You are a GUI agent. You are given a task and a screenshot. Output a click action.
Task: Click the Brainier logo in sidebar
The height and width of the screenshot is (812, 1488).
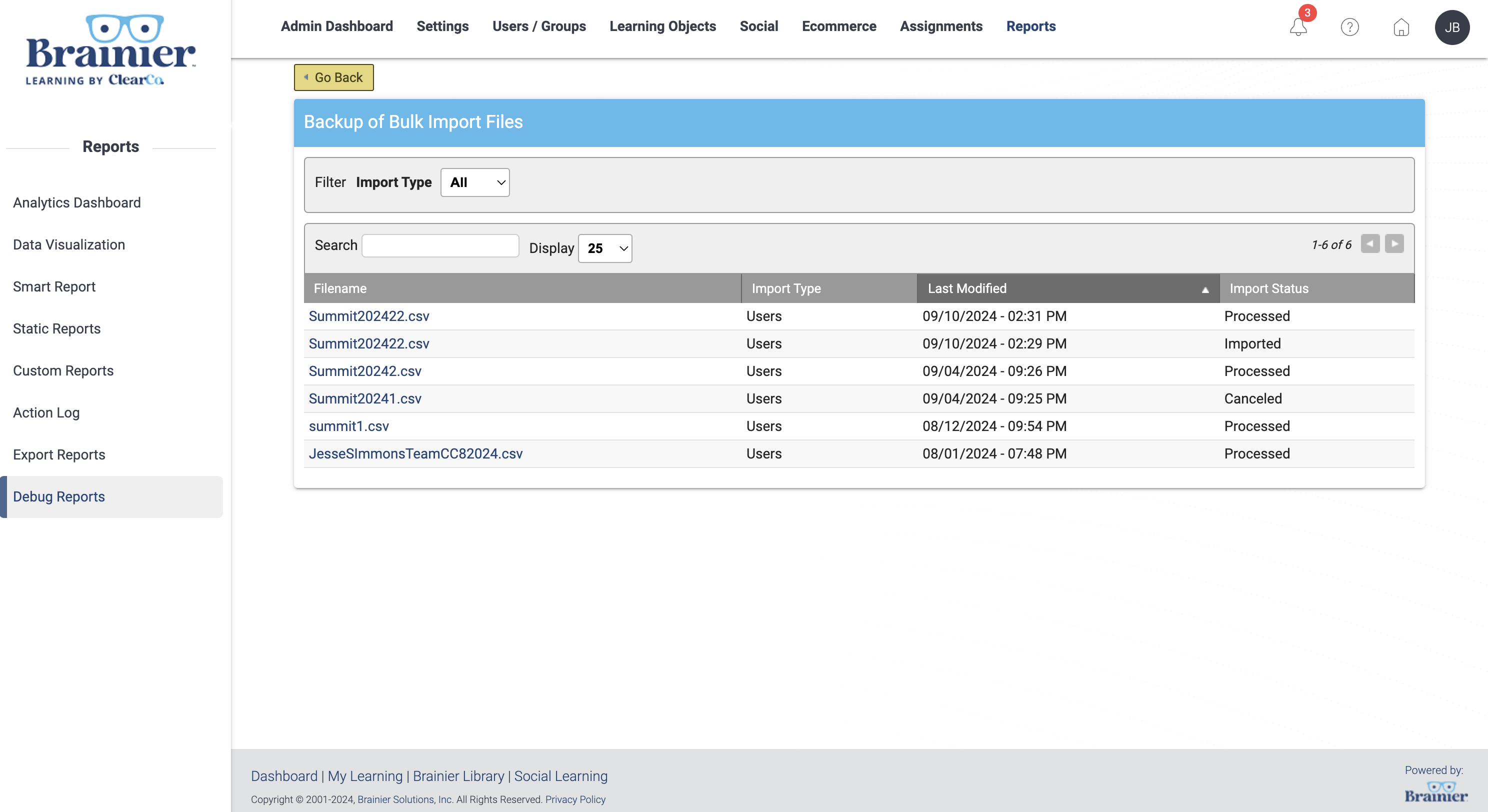[x=110, y=49]
